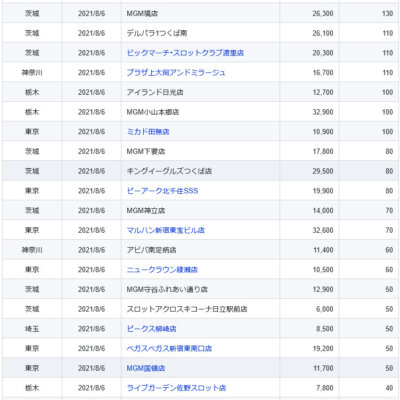This screenshot has width=400, height=400.
Task: Select the value 10,500 cell
Action: [309, 269]
